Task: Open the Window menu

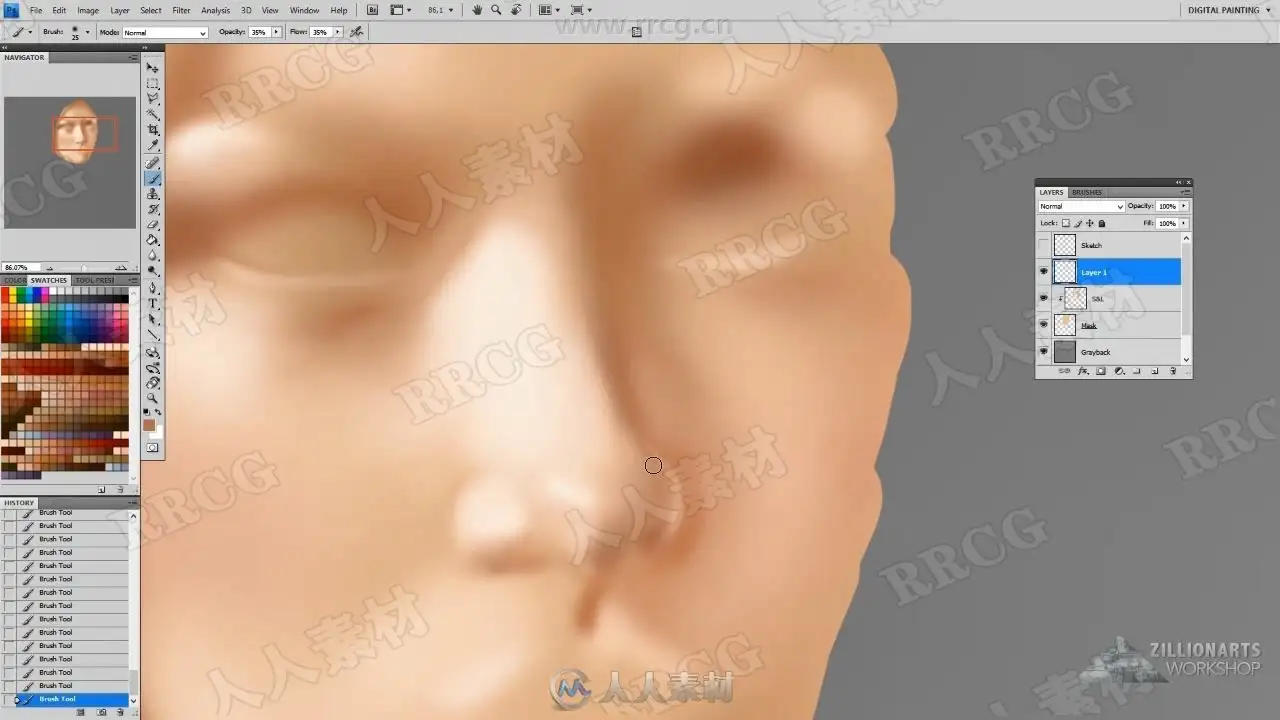Action: (304, 10)
